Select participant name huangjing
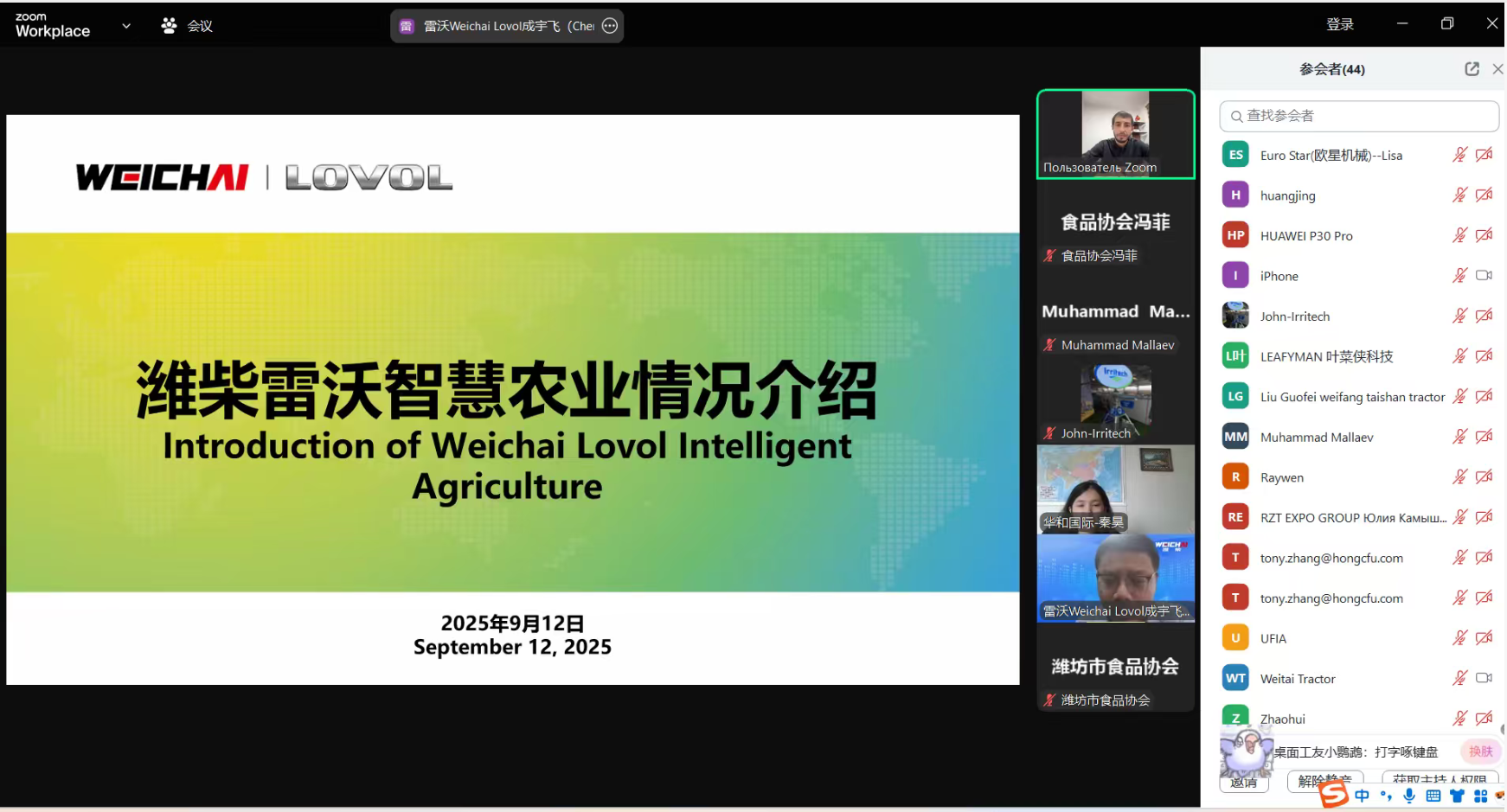This screenshot has width=1507, height=812. pyautogui.click(x=1287, y=196)
